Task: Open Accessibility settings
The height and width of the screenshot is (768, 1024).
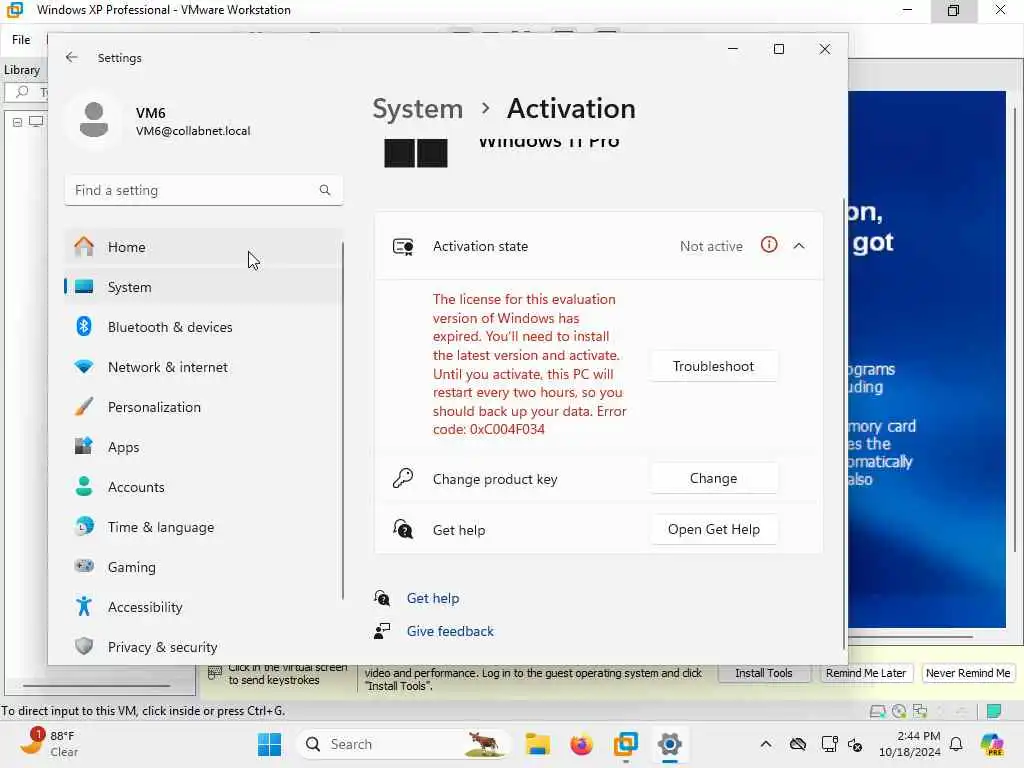Action: pyautogui.click(x=203, y=607)
